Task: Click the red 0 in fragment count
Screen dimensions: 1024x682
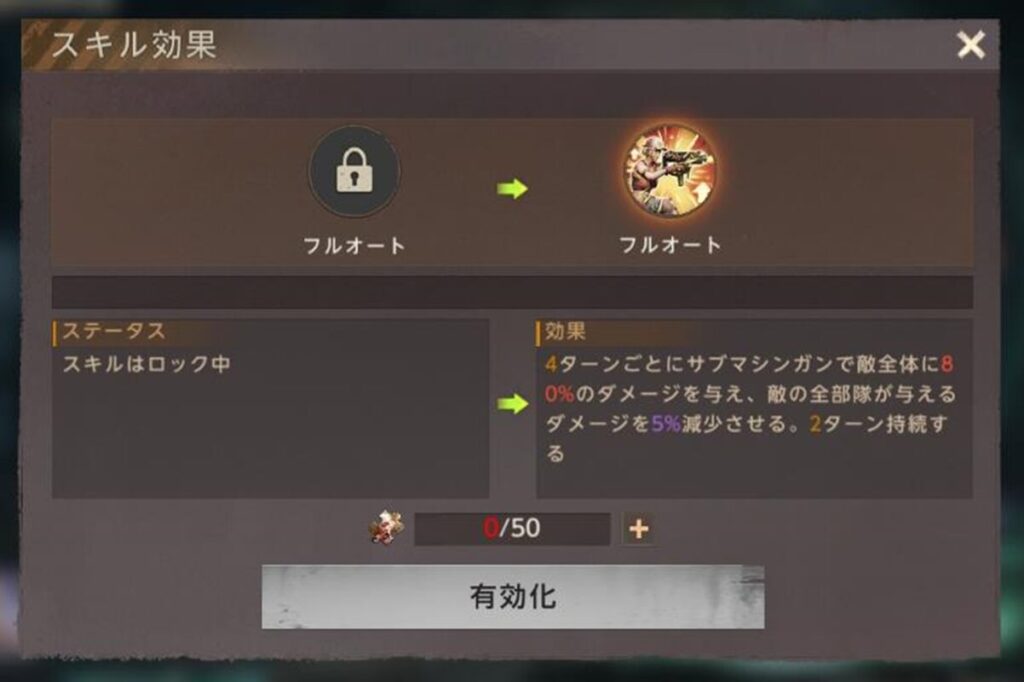Action: pyautogui.click(x=490, y=528)
